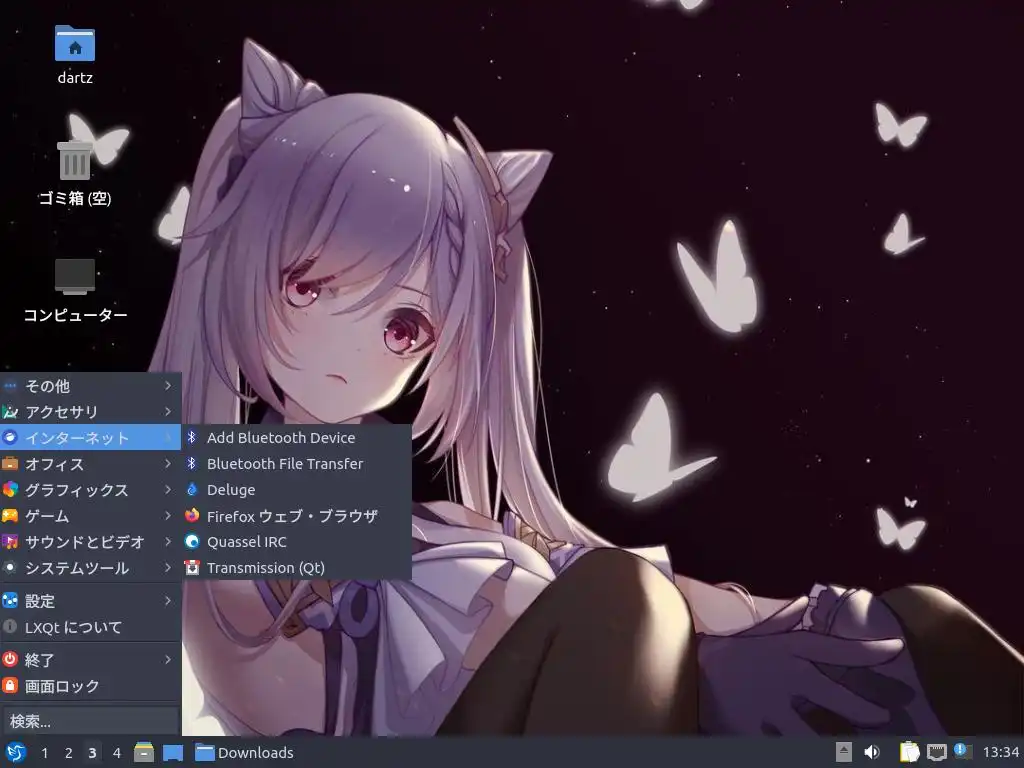Open the update notifier tray icon
1024x768 pixels.
[963, 752]
